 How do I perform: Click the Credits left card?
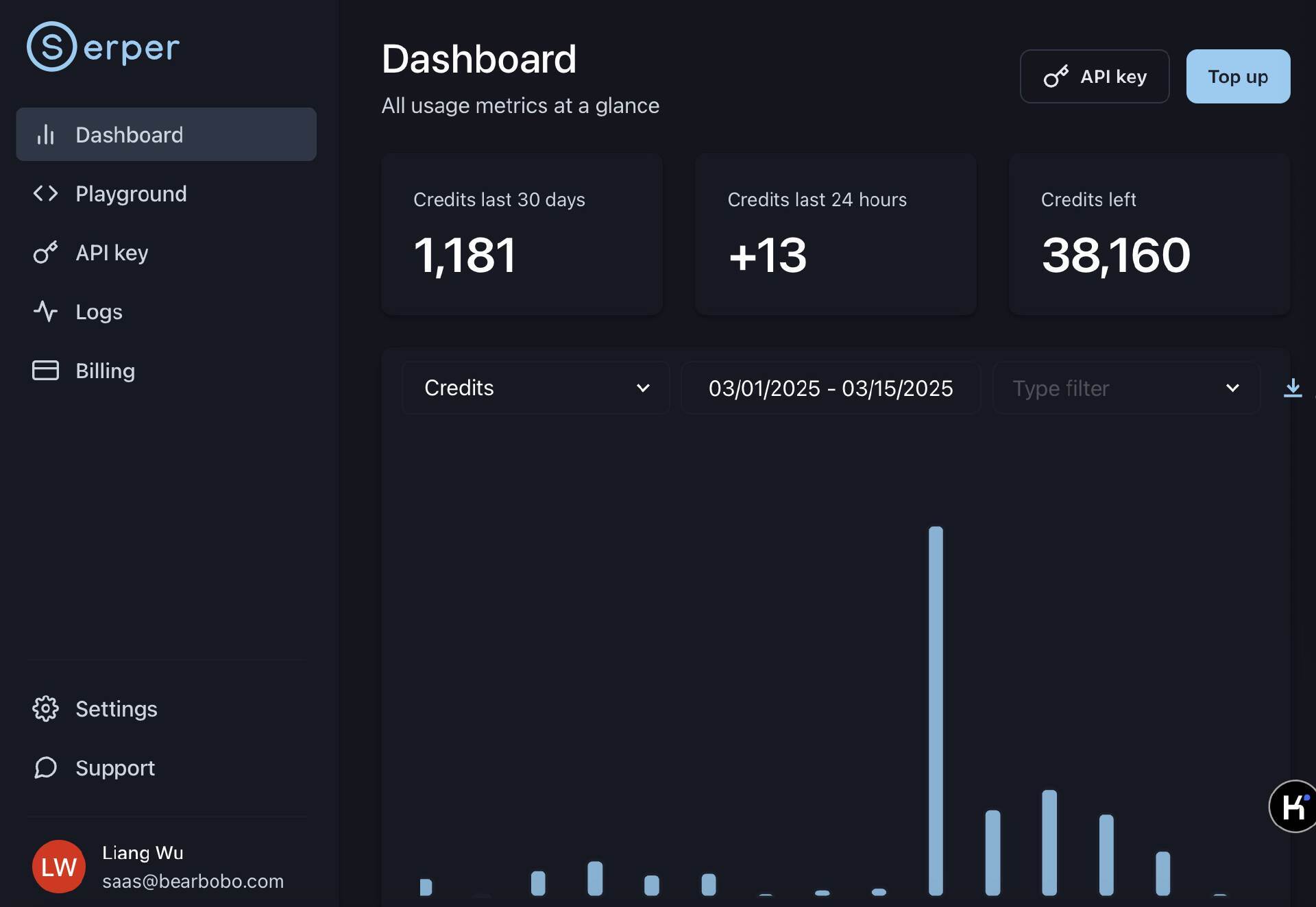coord(1149,234)
